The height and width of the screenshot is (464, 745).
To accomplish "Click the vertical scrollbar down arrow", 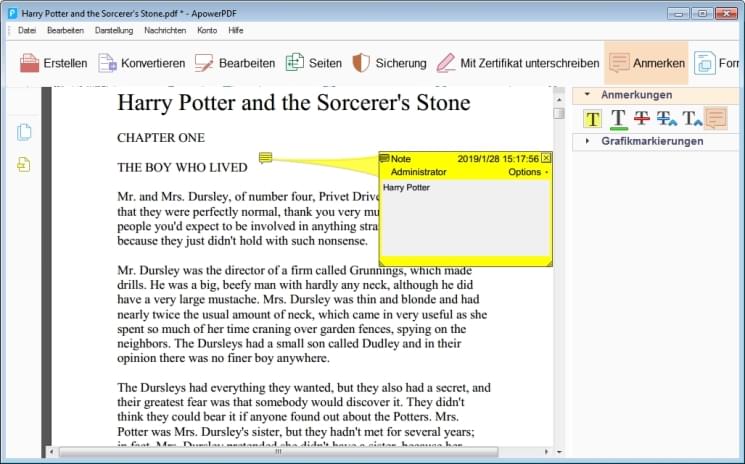I will pyautogui.click(x=559, y=439).
